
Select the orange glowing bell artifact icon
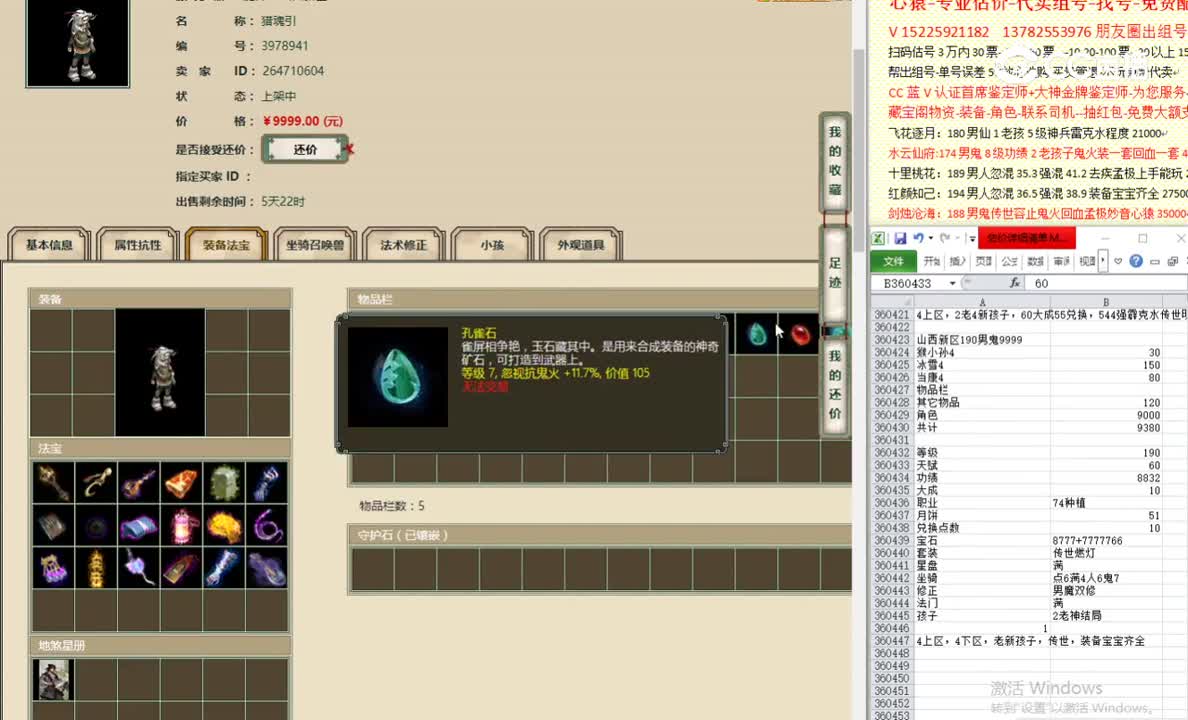coord(181,483)
